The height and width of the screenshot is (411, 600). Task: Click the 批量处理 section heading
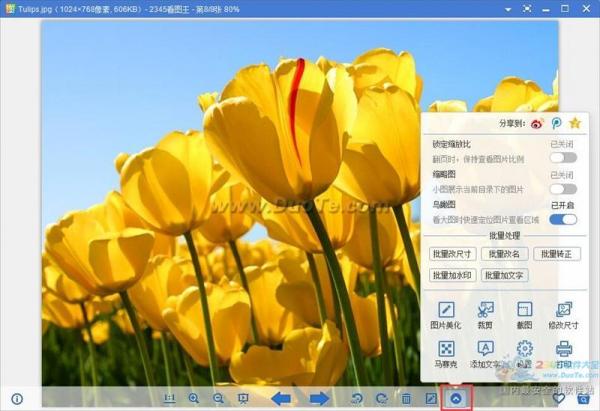point(505,236)
